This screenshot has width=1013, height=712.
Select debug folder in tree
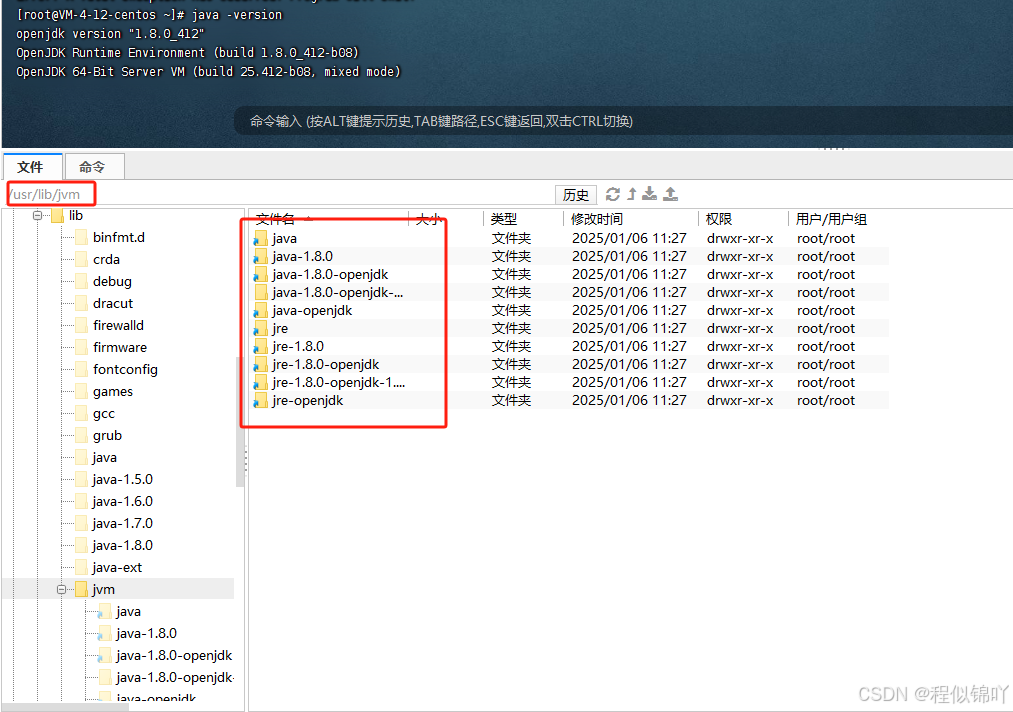(112, 281)
